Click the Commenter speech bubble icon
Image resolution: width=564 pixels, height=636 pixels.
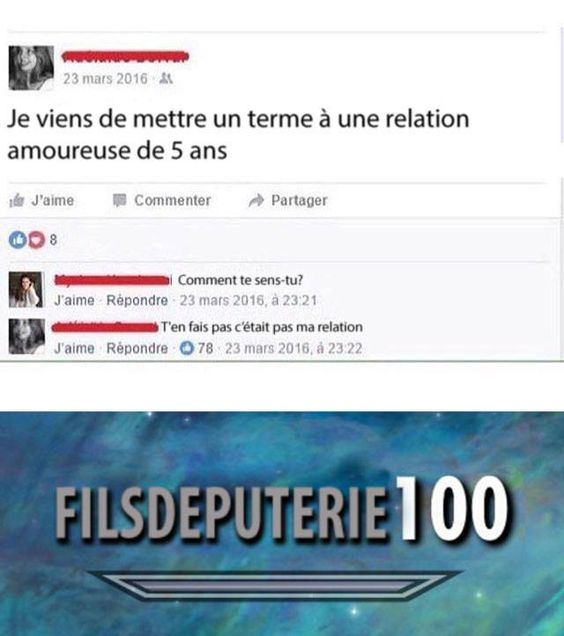pos(119,200)
